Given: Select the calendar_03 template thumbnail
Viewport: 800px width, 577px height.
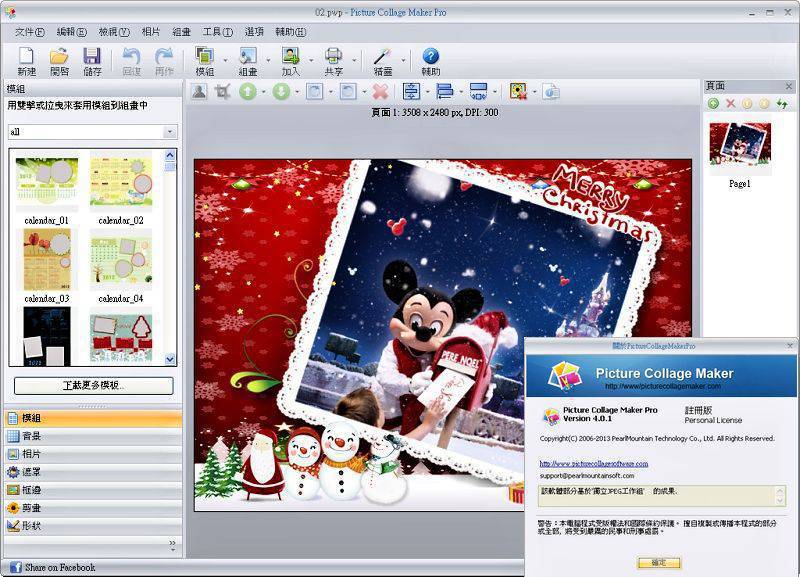Looking at the screenshot, I should (x=47, y=260).
